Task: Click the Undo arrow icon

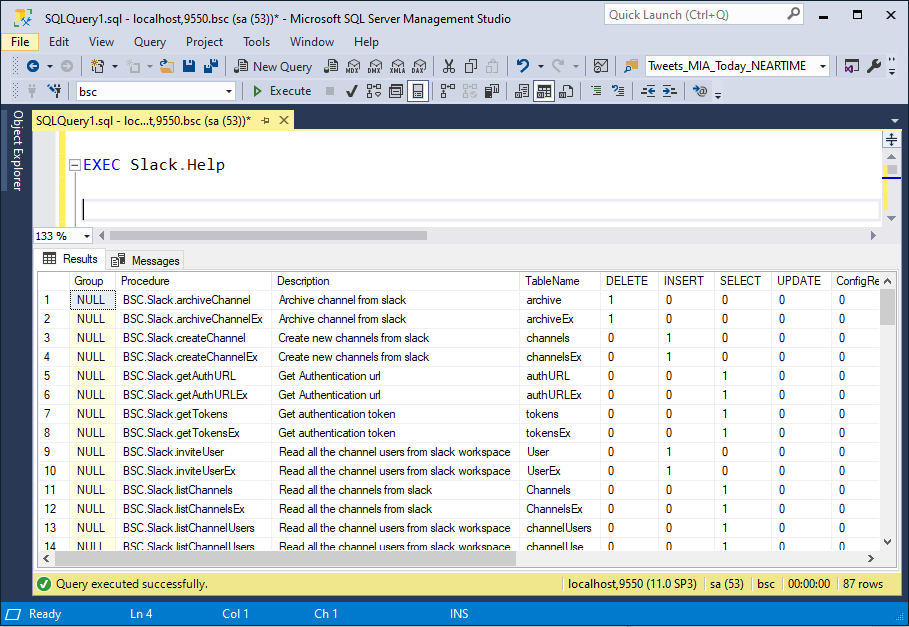Action: coord(523,67)
